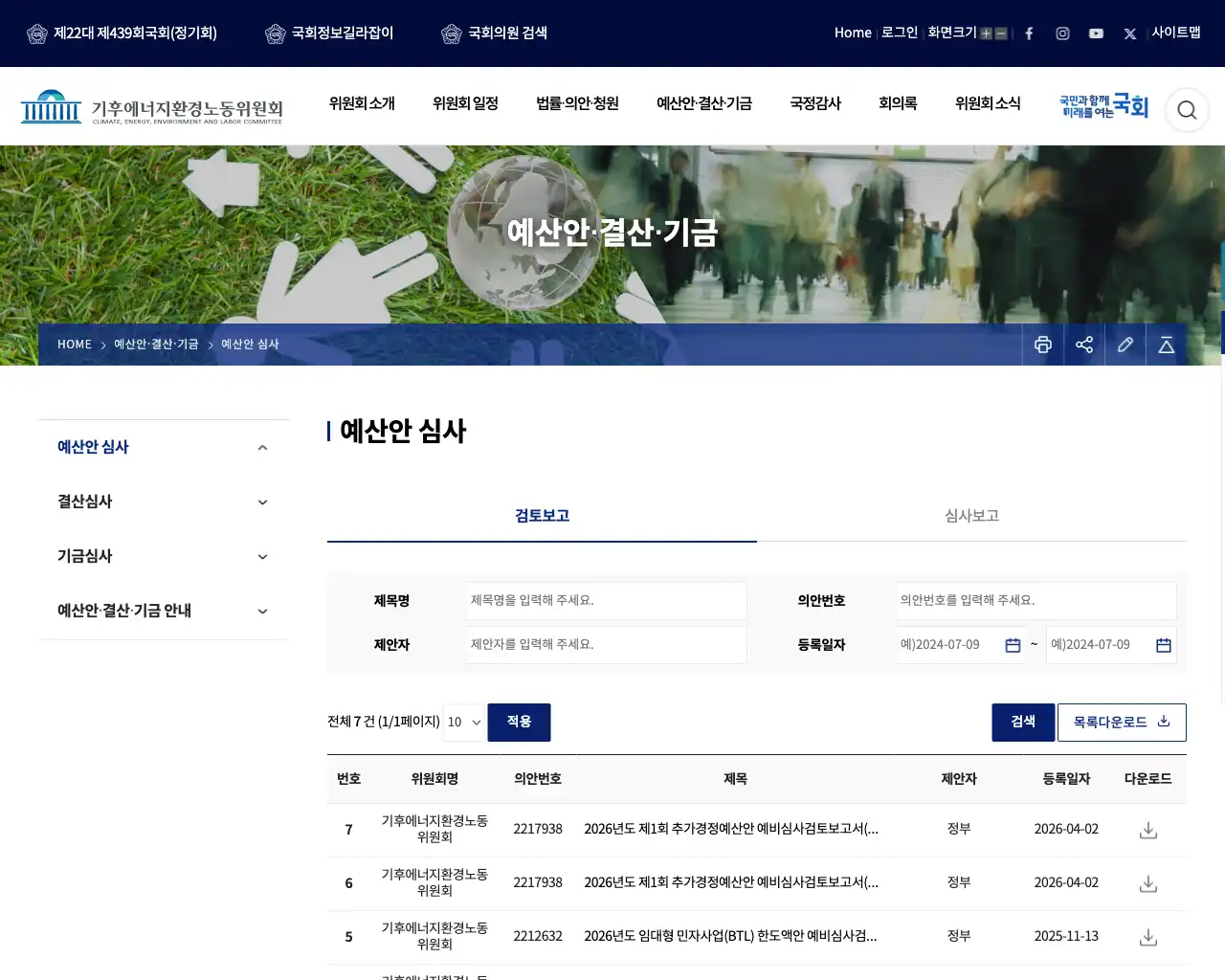Switch to the 검토보고 tab
Screen dimensions: 1225x980
tap(542, 516)
